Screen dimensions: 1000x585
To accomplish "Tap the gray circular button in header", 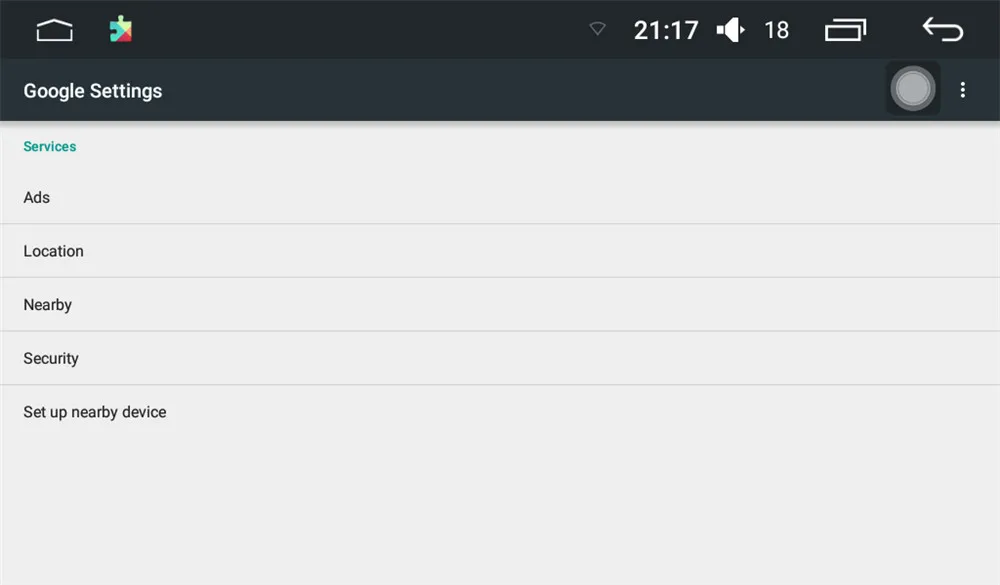I will click(913, 89).
